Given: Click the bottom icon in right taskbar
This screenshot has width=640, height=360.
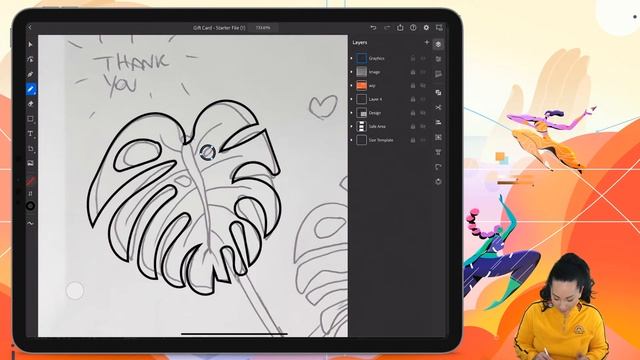Looking at the screenshot, I should pyautogui.click(x=438, y=181).
